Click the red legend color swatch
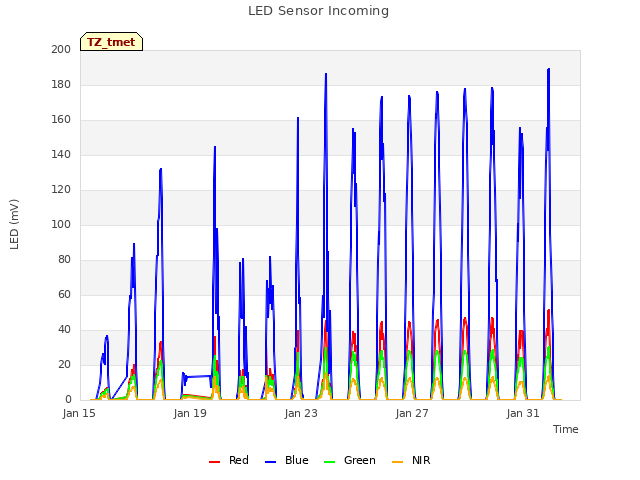The image size is (640, 480). 214,462
